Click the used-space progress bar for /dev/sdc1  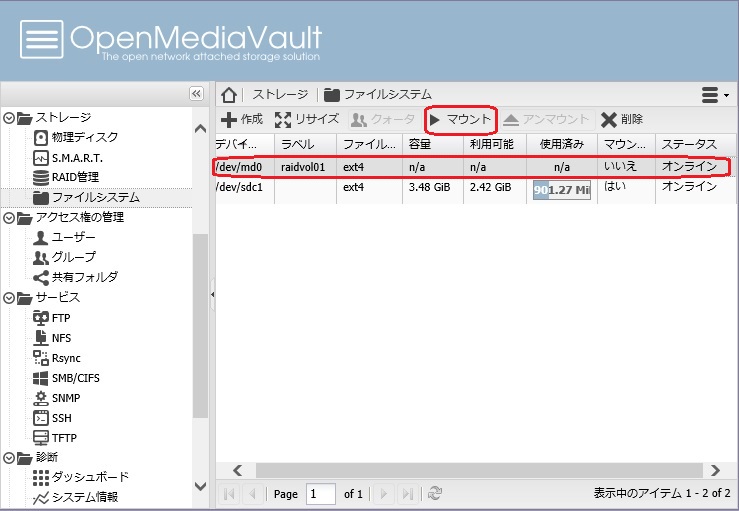click(562, 190)
